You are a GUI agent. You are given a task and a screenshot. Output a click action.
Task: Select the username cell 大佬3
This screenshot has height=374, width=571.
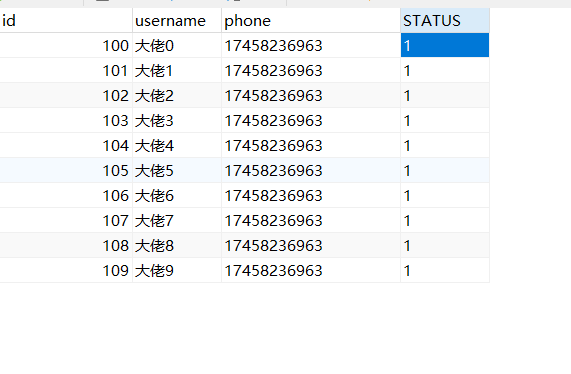point(177,121)
